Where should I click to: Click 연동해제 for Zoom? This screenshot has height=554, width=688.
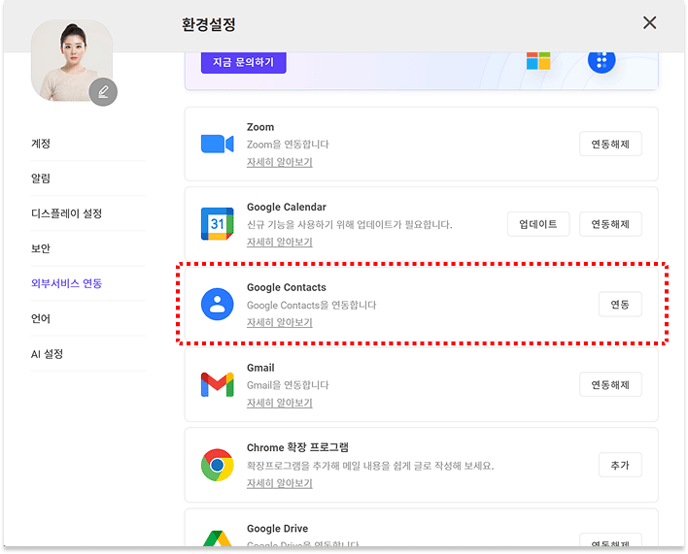[610, 144]
